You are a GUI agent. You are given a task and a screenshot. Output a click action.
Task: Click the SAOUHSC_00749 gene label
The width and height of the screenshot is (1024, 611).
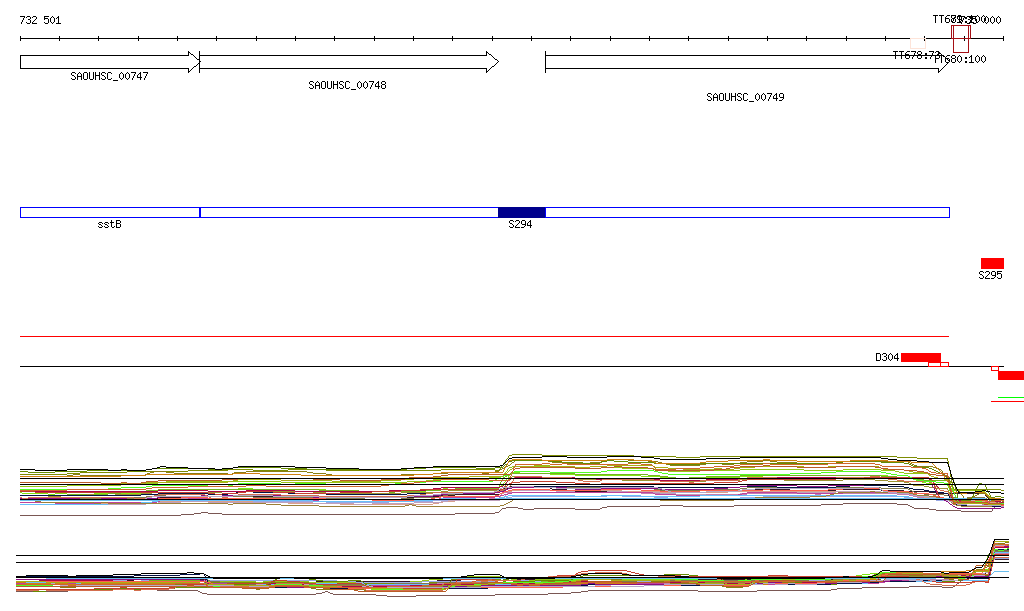pos(745,97)
